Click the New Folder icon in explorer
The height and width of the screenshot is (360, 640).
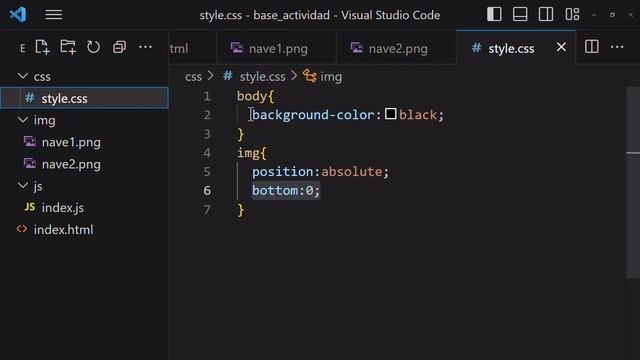68,47
